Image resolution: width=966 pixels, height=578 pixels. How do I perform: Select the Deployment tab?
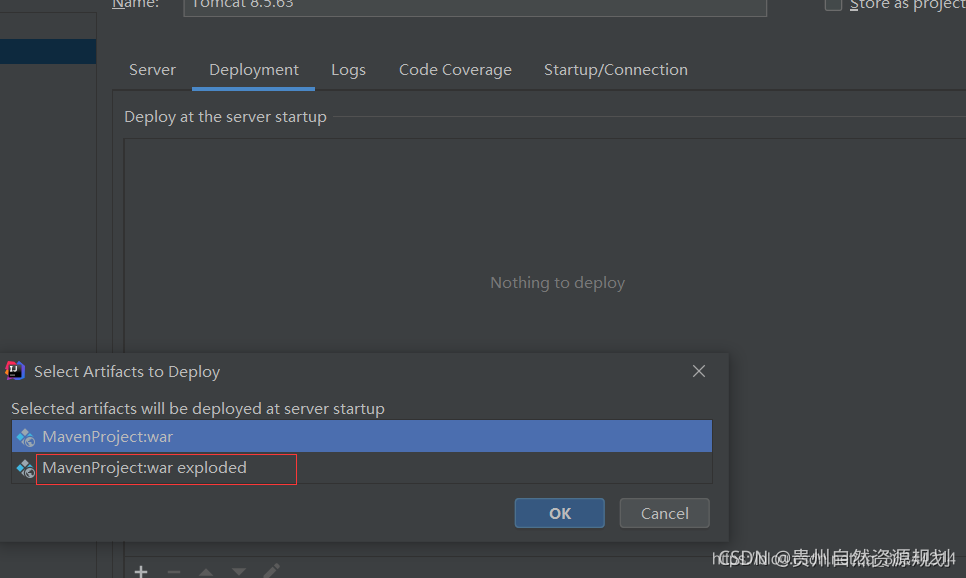tap(254, 70)
